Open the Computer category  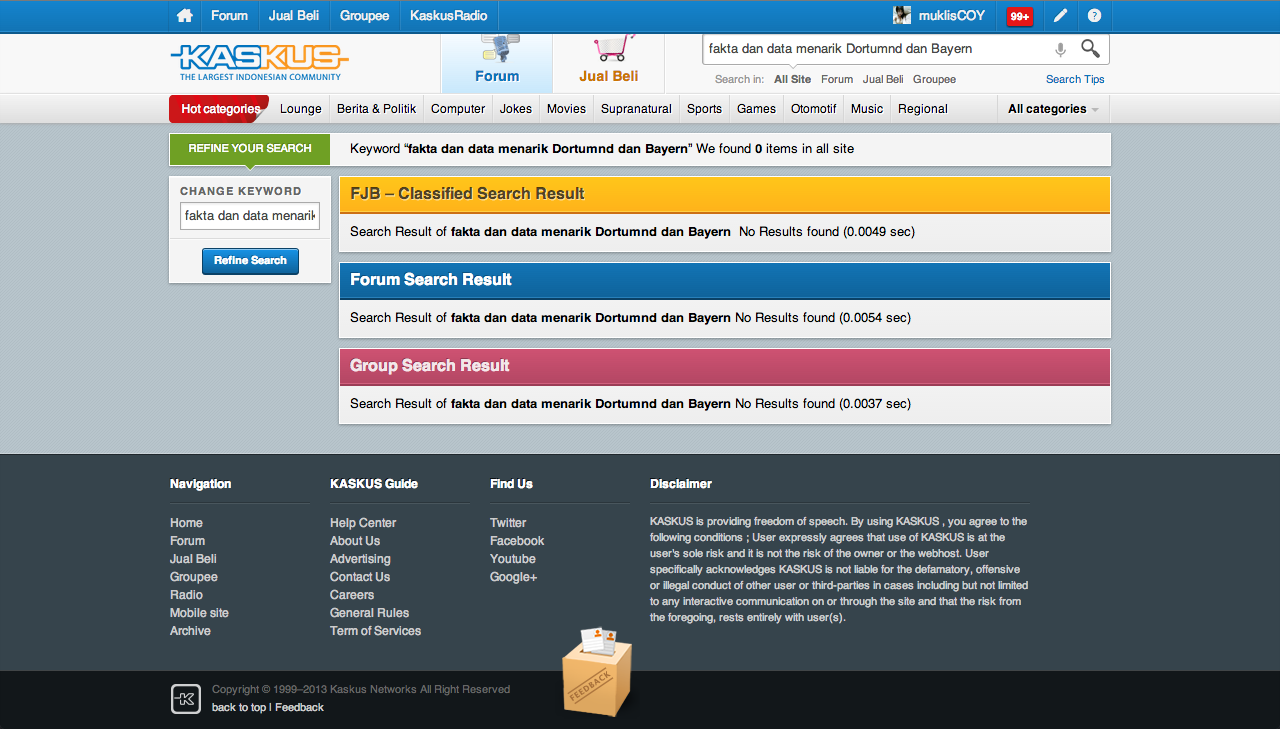pyautogui.click(x=458, y=109)
